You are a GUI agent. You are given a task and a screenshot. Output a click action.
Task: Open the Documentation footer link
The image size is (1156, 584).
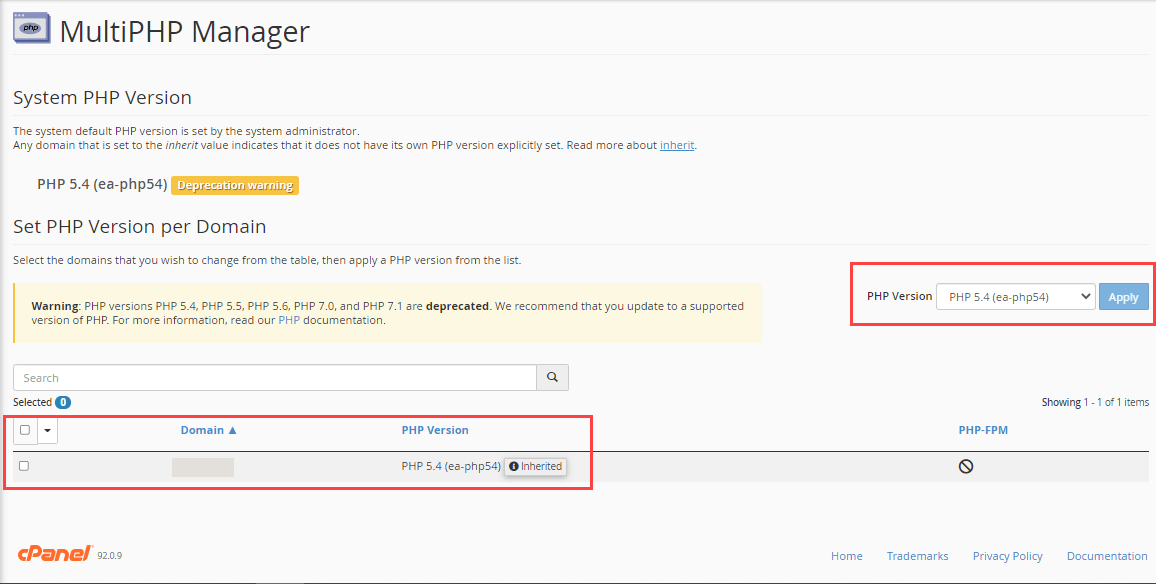pos(1107,556)
